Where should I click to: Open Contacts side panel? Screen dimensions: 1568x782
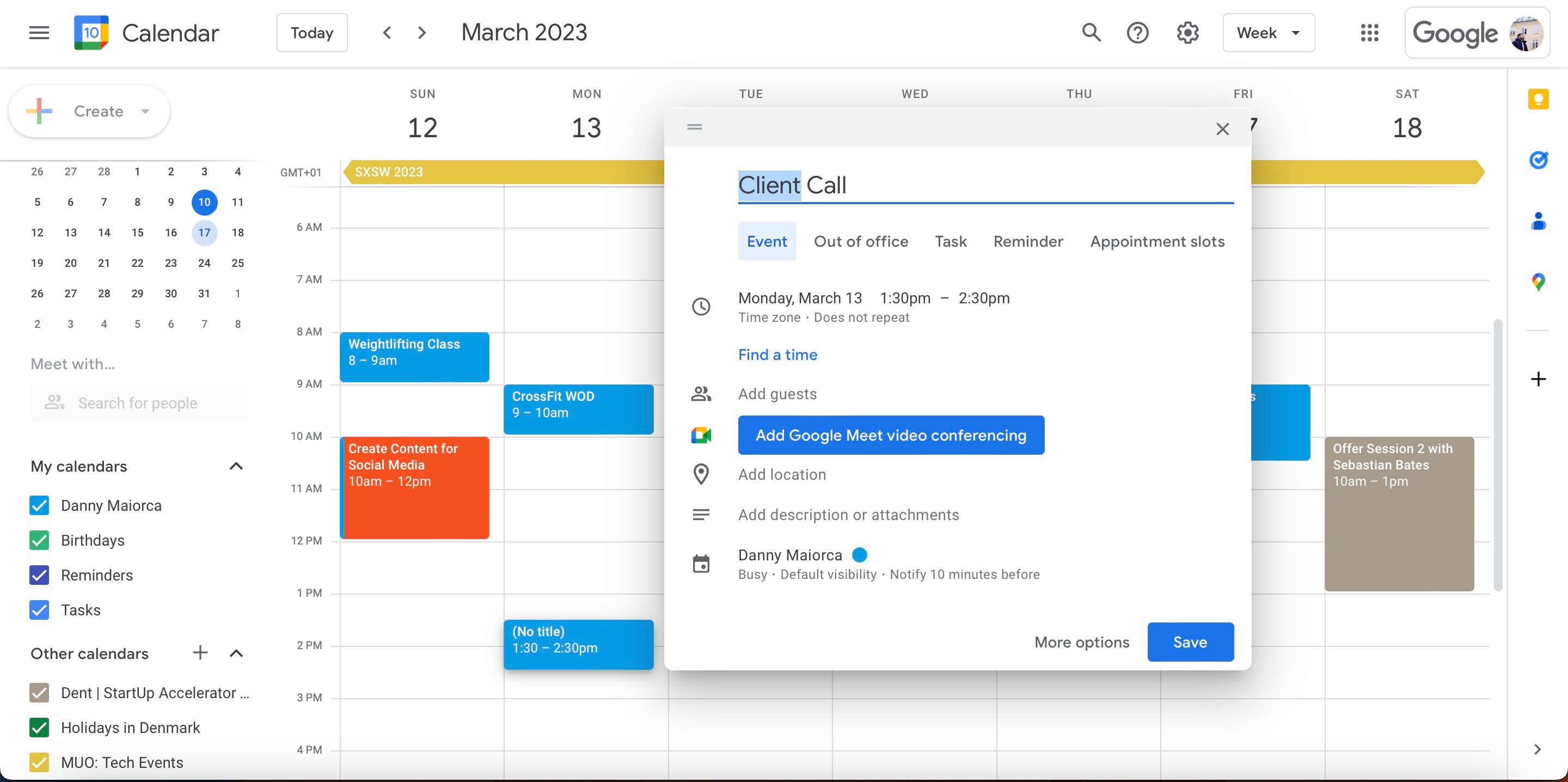point(1538,221)
